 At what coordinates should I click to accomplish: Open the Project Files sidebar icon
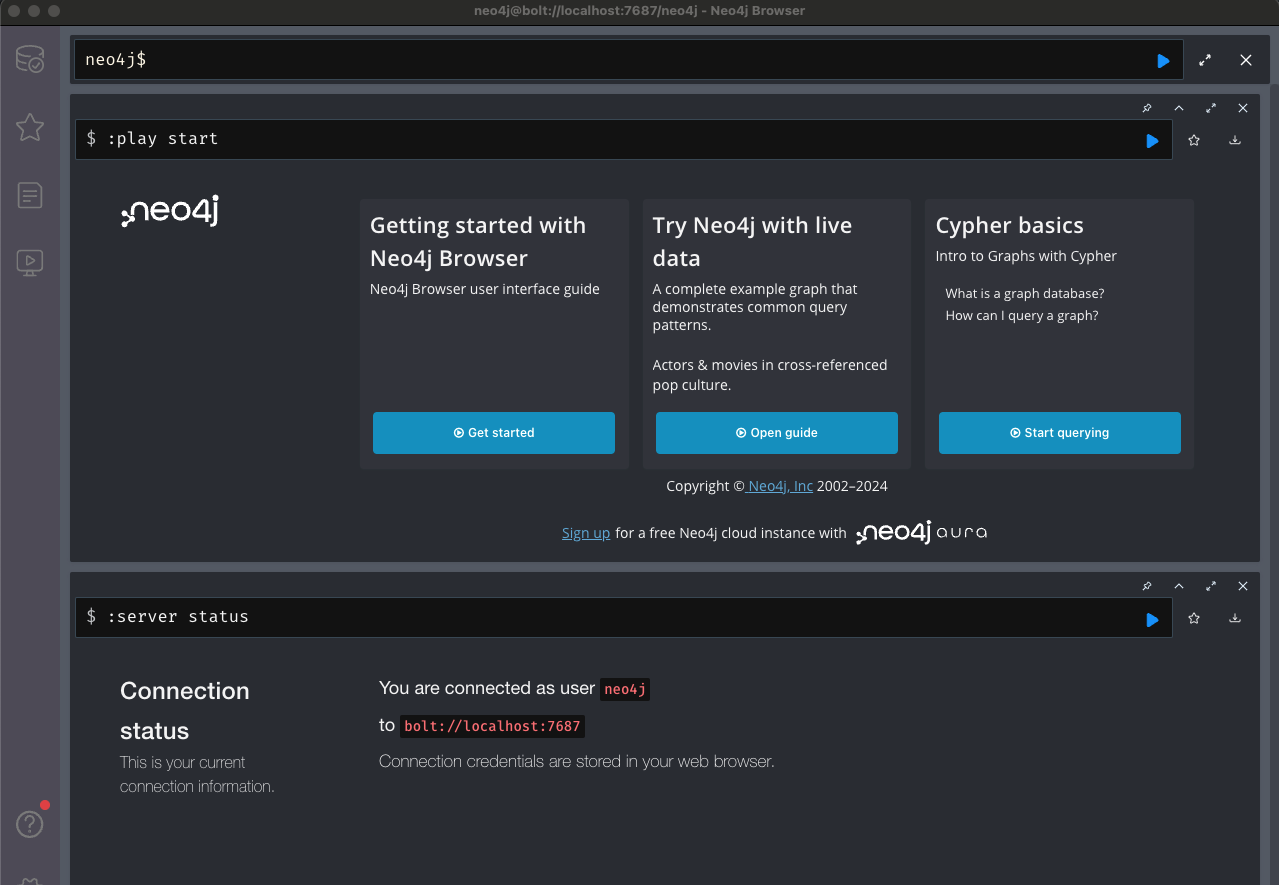[29, 194]
